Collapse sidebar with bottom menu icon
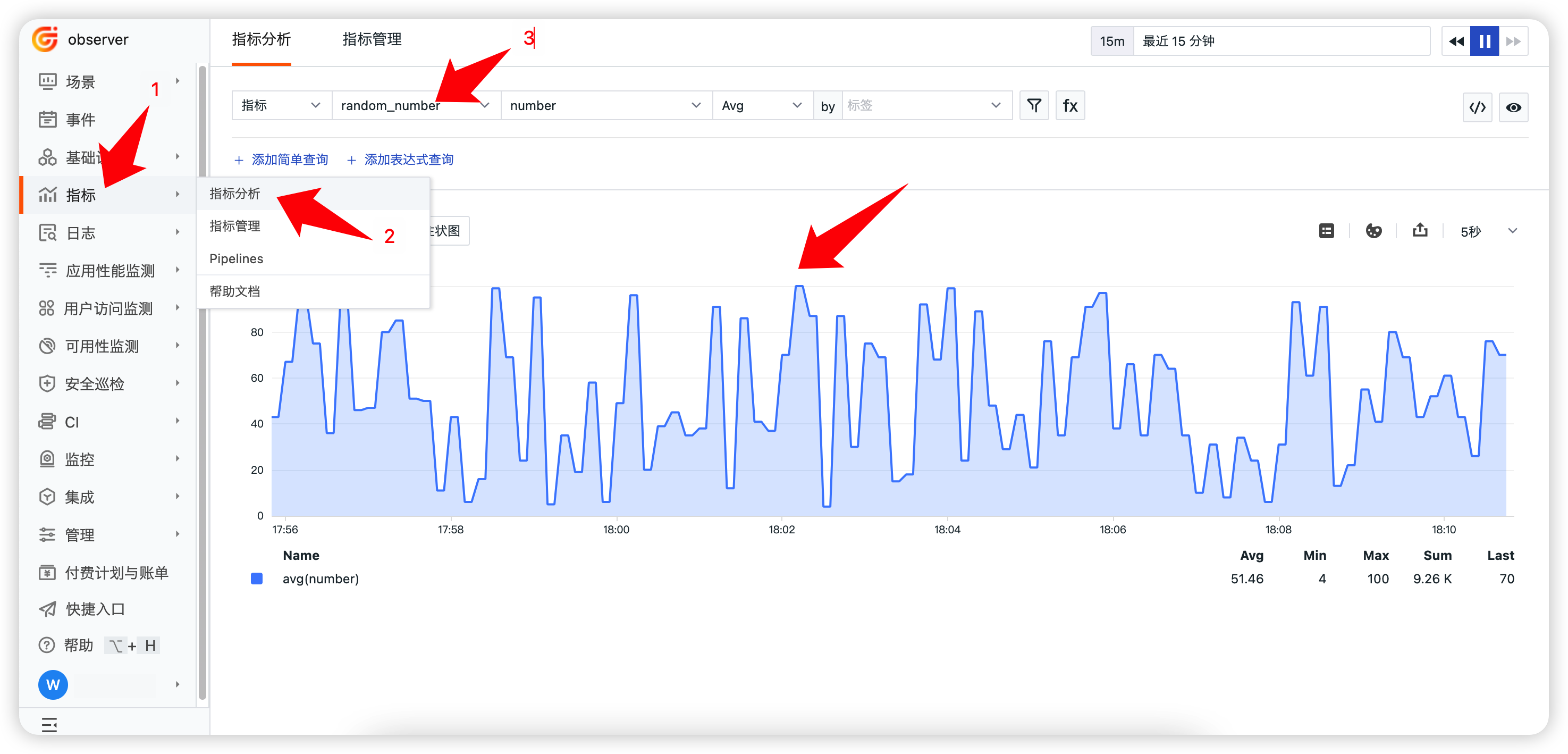The height and width of the screenshot is (754, 1568). (49, 724)
